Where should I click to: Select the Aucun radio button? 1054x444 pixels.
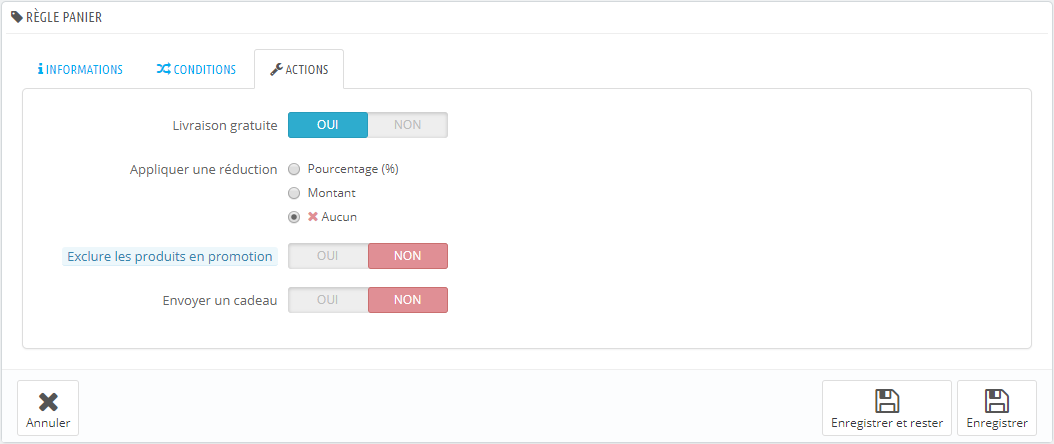coord(294,217)
